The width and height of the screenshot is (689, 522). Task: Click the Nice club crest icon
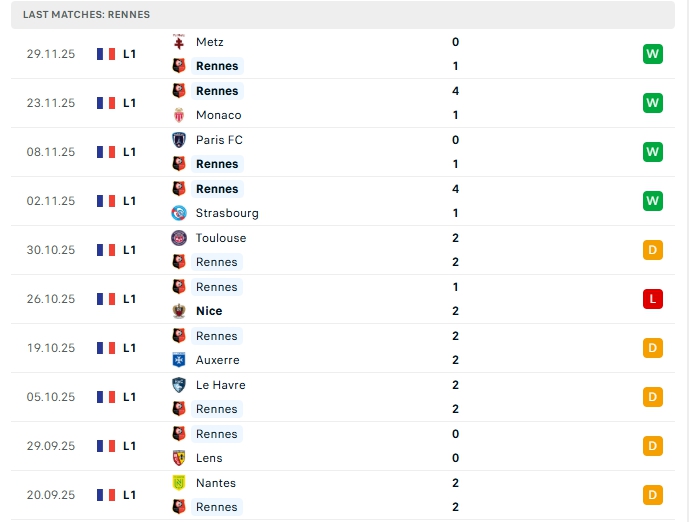pos(179,311)
